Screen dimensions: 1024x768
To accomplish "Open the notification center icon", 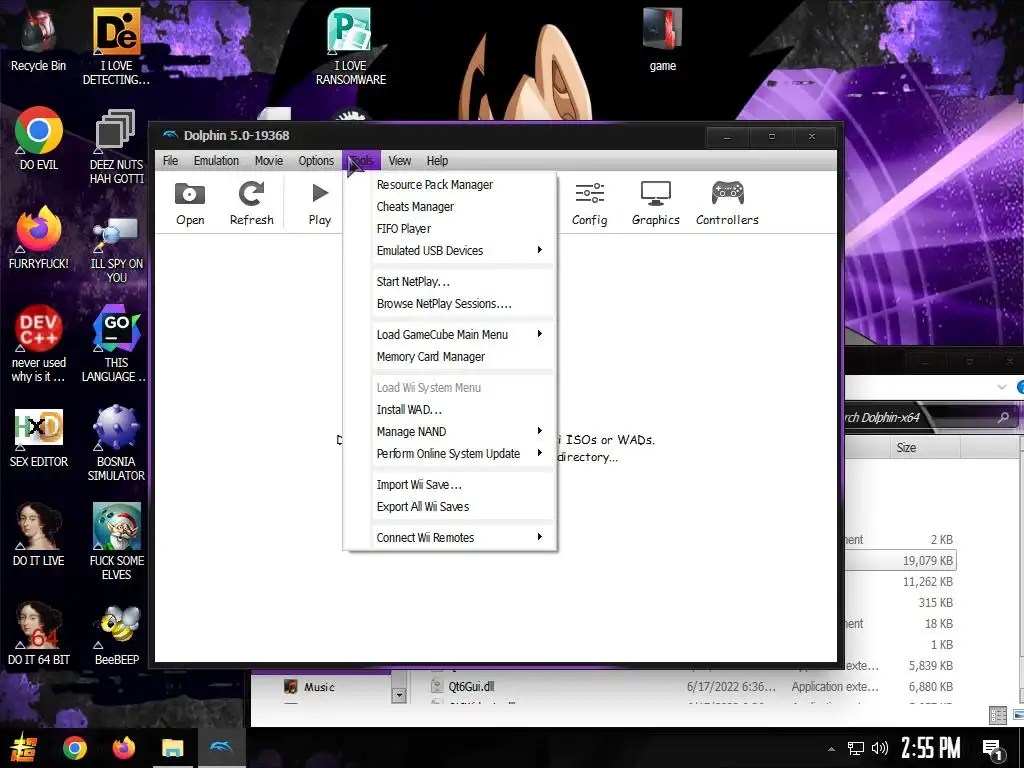I will (993, 748).
